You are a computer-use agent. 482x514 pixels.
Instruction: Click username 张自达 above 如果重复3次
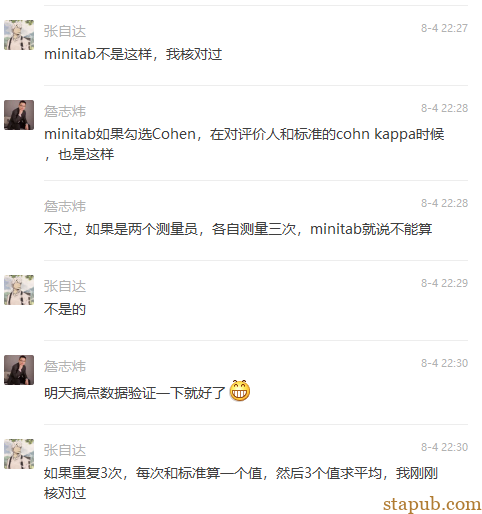pyautogui.click(x=65, y=450)
